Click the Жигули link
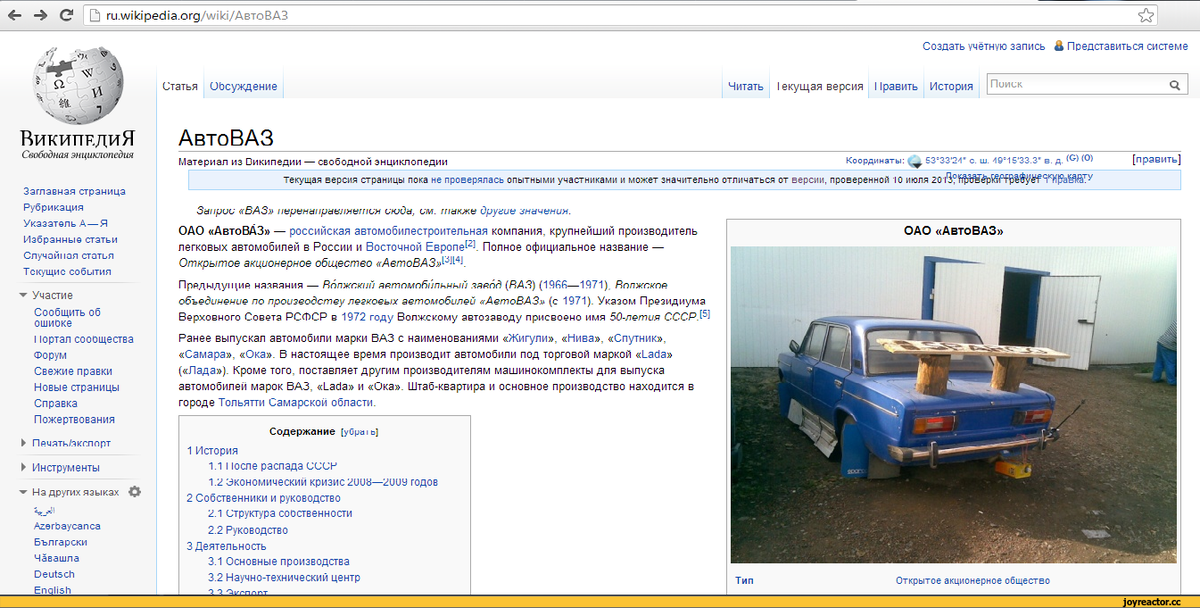The height and width of the screenshot is (608, 1200). (526, 339)
